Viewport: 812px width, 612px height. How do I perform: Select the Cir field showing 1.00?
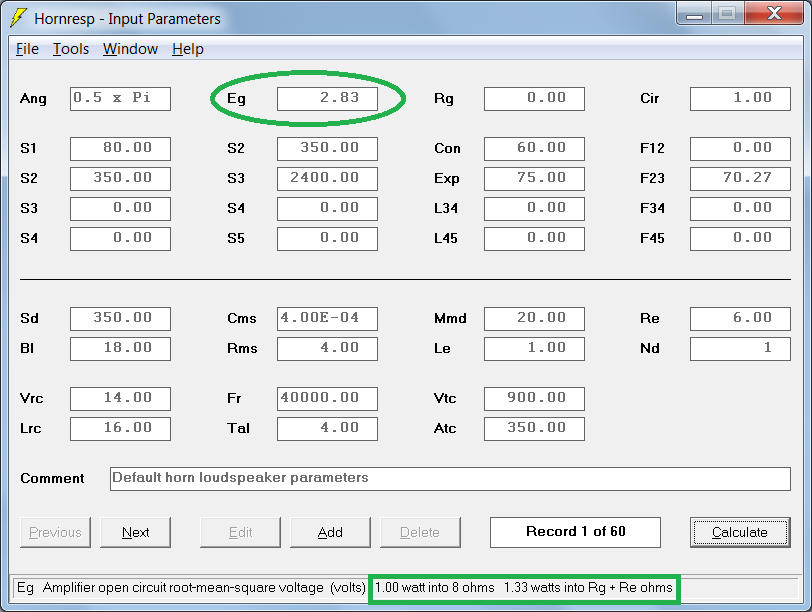pyautogui.click(x=741, y=98)
